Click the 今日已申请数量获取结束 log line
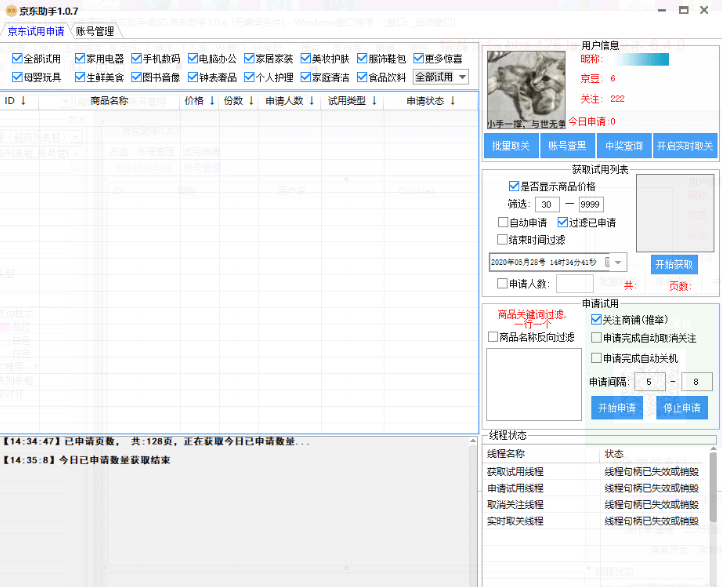This screenshot has width=722, height=587. point(87,459)
